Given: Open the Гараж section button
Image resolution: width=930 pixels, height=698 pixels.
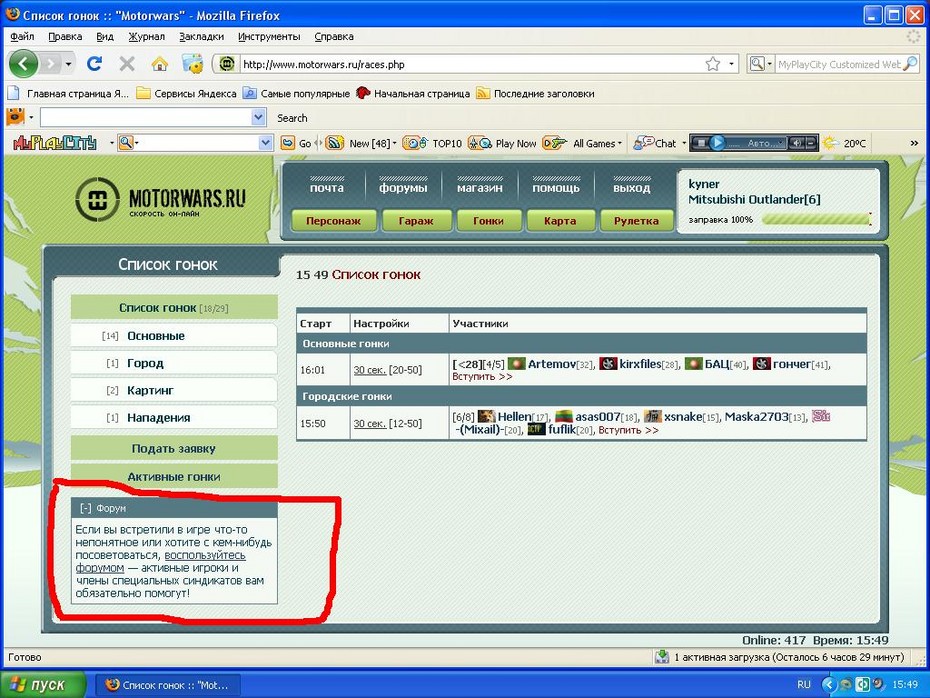Looking at the screenshot, I should coord(416,221).
